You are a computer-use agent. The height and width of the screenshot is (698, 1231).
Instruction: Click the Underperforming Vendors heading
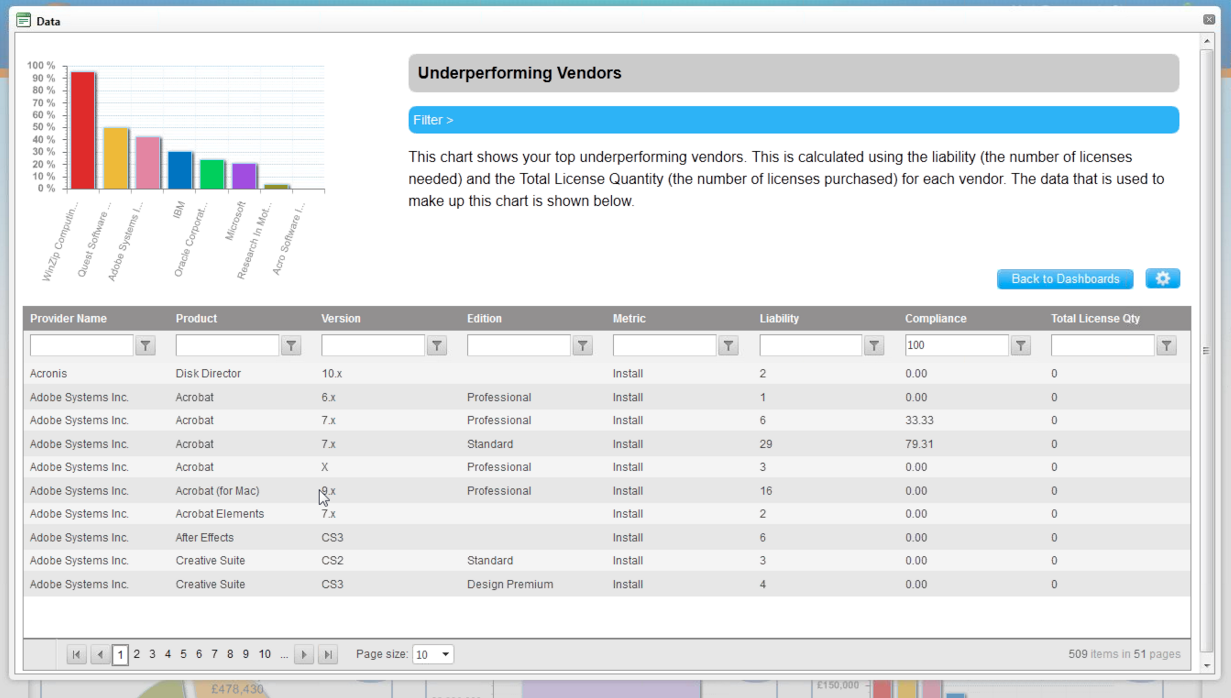[x=519, y=73]
